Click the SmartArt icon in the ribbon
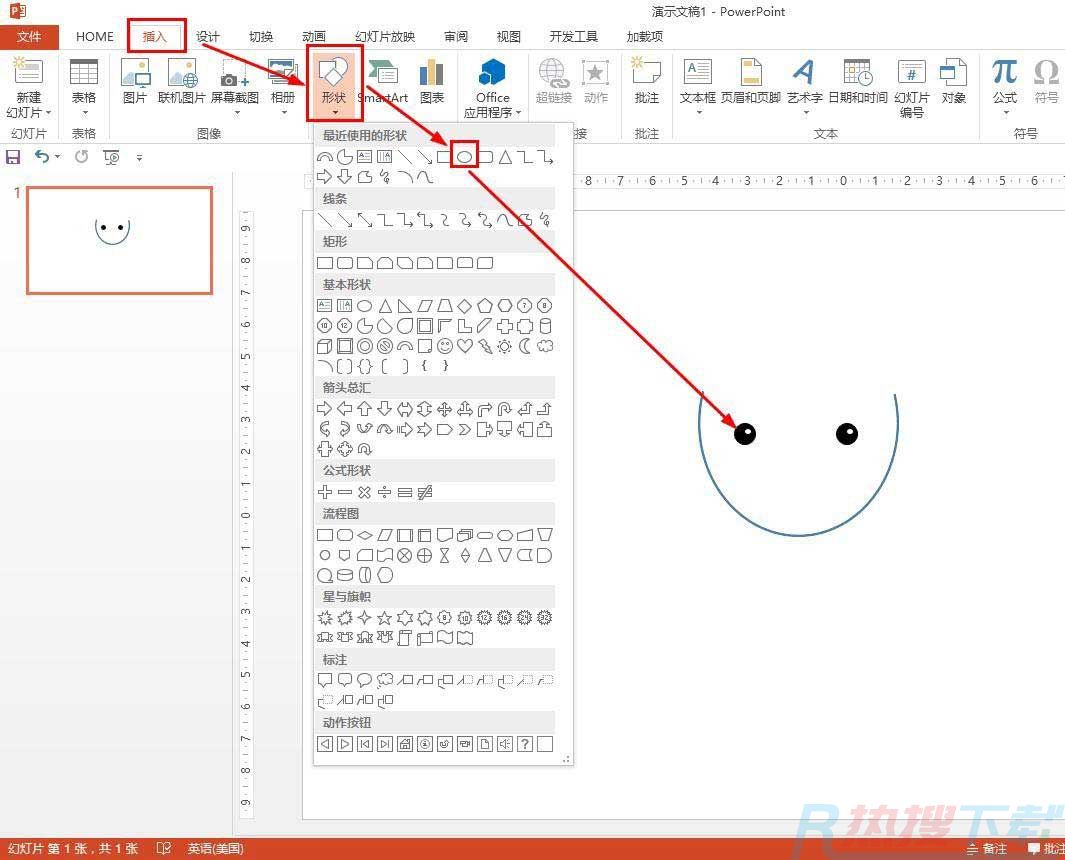 (x=383, y=80)
